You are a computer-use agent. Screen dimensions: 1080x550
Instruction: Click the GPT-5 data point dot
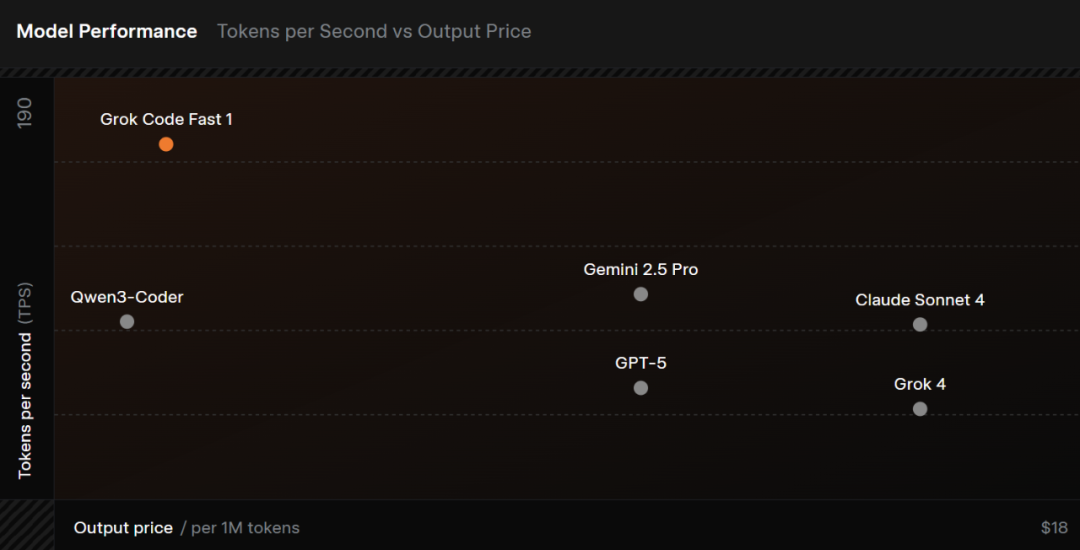641,388
